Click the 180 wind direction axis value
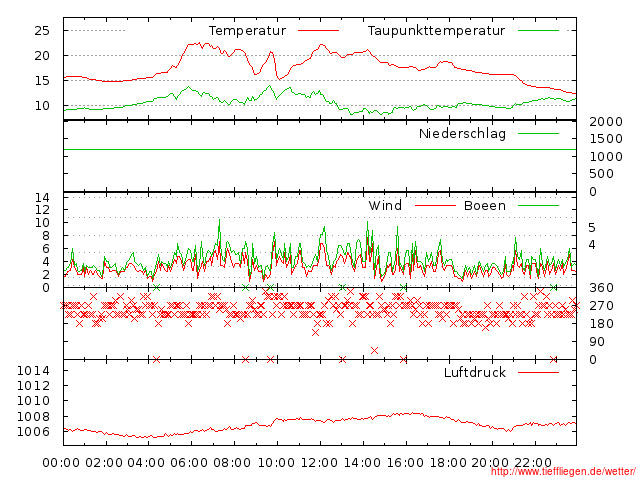 click(x=602, y=324)
